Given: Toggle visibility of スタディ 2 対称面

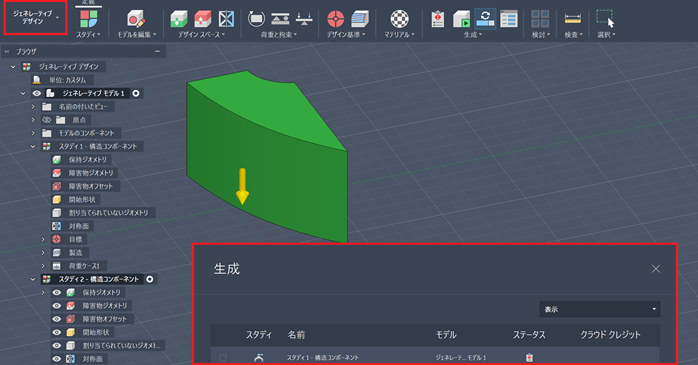Looking at the screenshot, I should (x=57, y=359).
